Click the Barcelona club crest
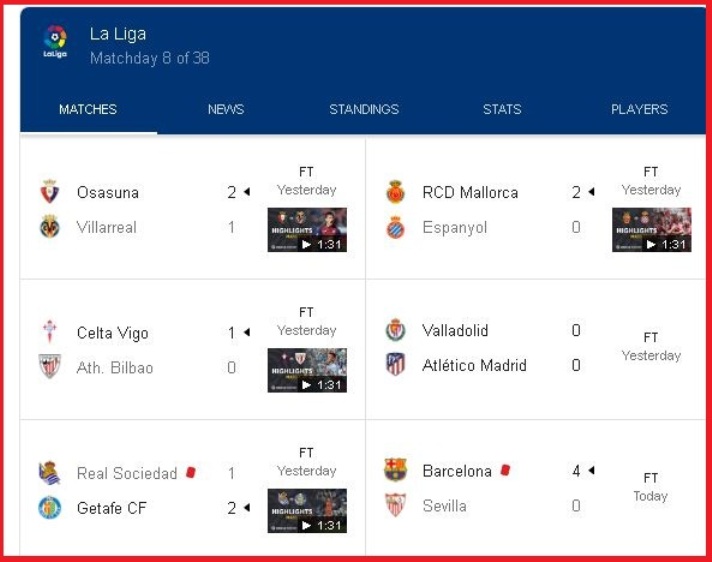This screenshot has height=562, width=712. (x=395, y=469)
